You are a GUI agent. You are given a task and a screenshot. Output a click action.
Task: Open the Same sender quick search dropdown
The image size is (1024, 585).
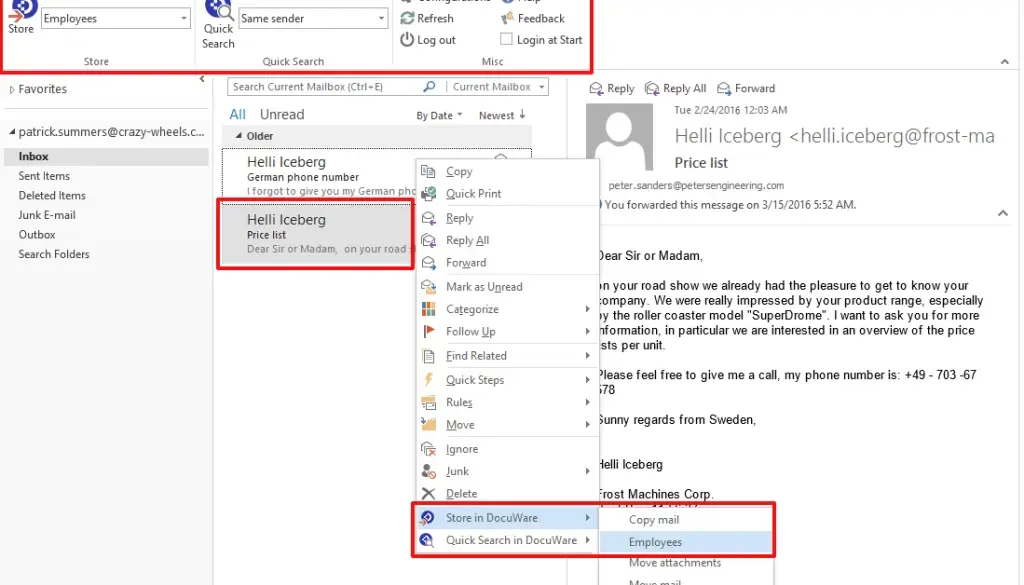[381, 18]
